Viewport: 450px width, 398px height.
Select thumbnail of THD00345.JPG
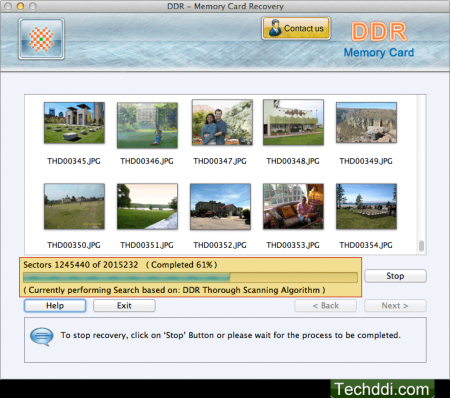click(74, 123)
